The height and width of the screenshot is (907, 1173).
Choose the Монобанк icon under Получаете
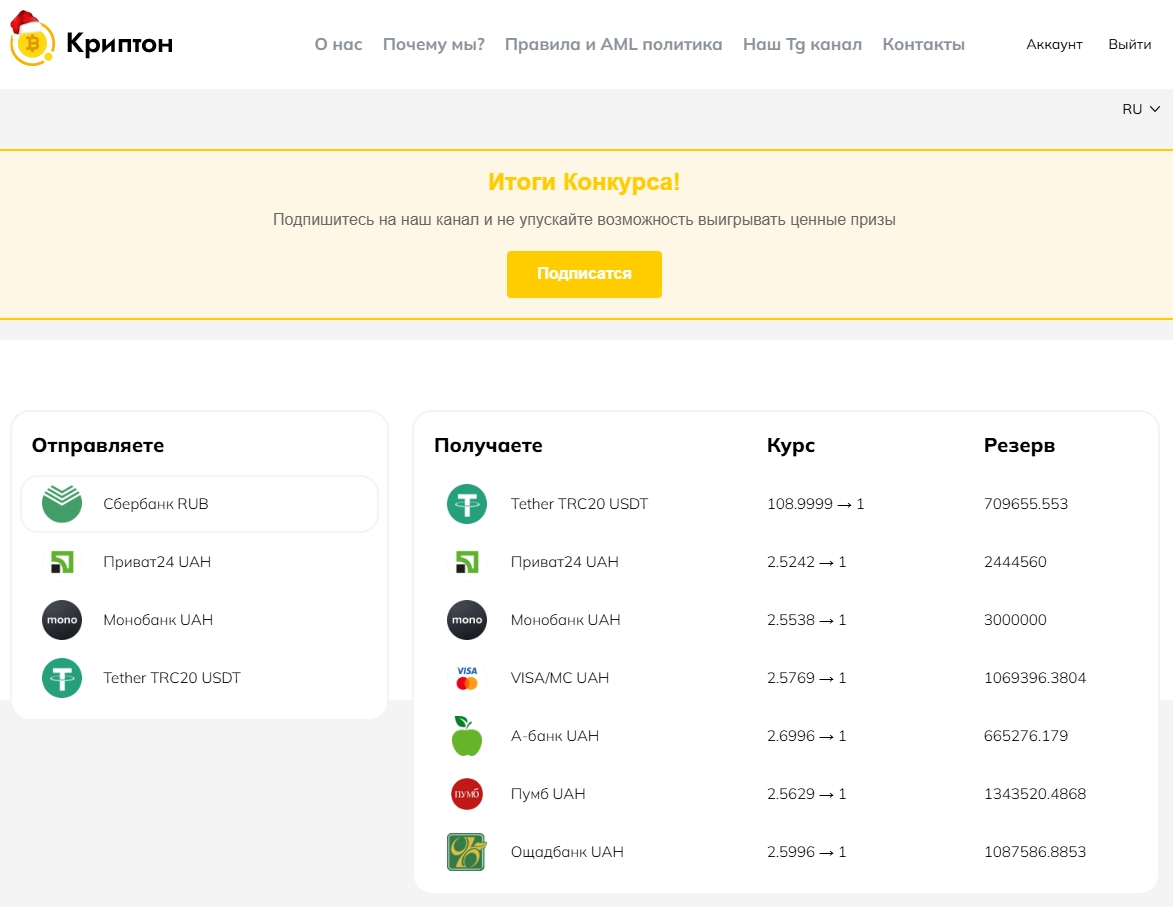466,620
